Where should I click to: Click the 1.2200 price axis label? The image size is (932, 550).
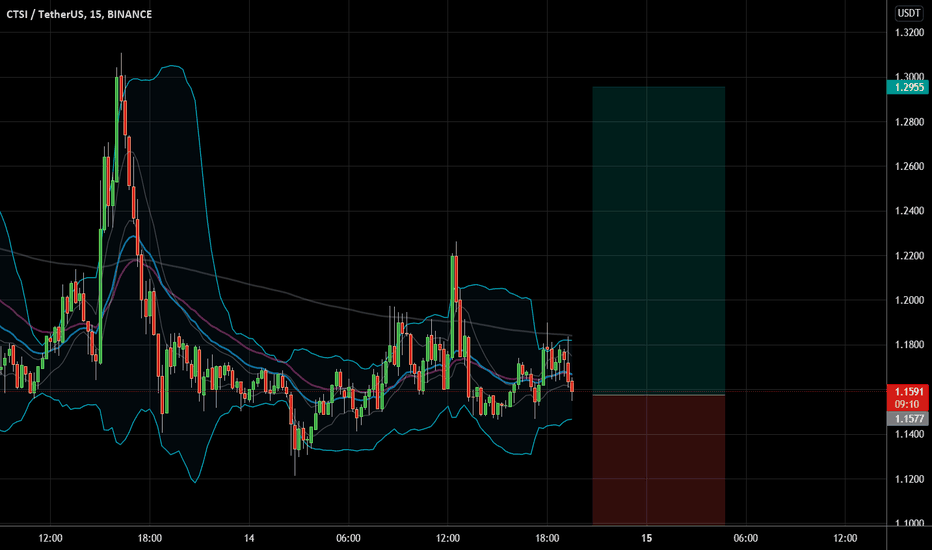click(909, 256)
